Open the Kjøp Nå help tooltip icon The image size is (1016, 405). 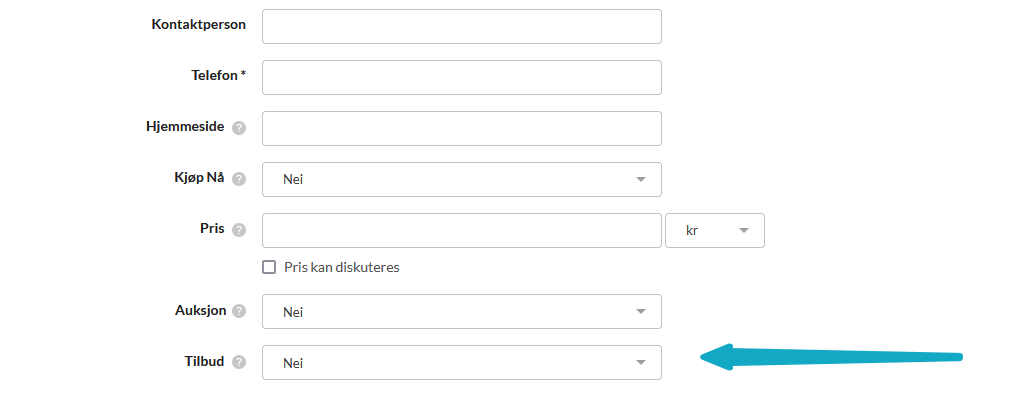[x=239, y=179]
